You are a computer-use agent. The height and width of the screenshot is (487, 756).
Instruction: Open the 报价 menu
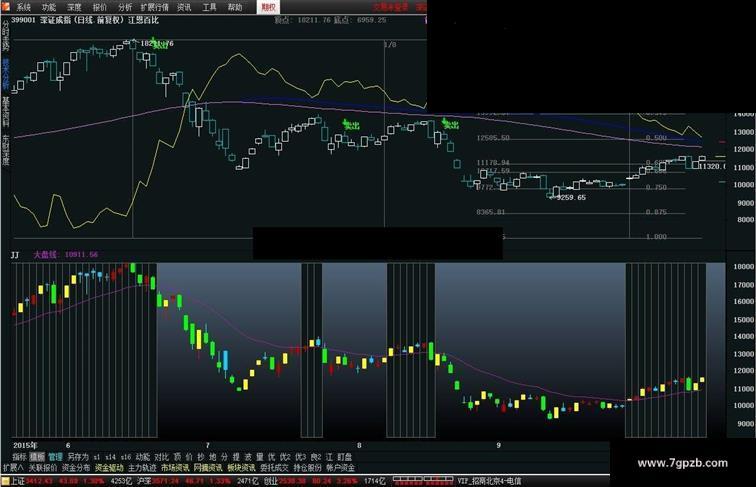[x=100, y=7]
